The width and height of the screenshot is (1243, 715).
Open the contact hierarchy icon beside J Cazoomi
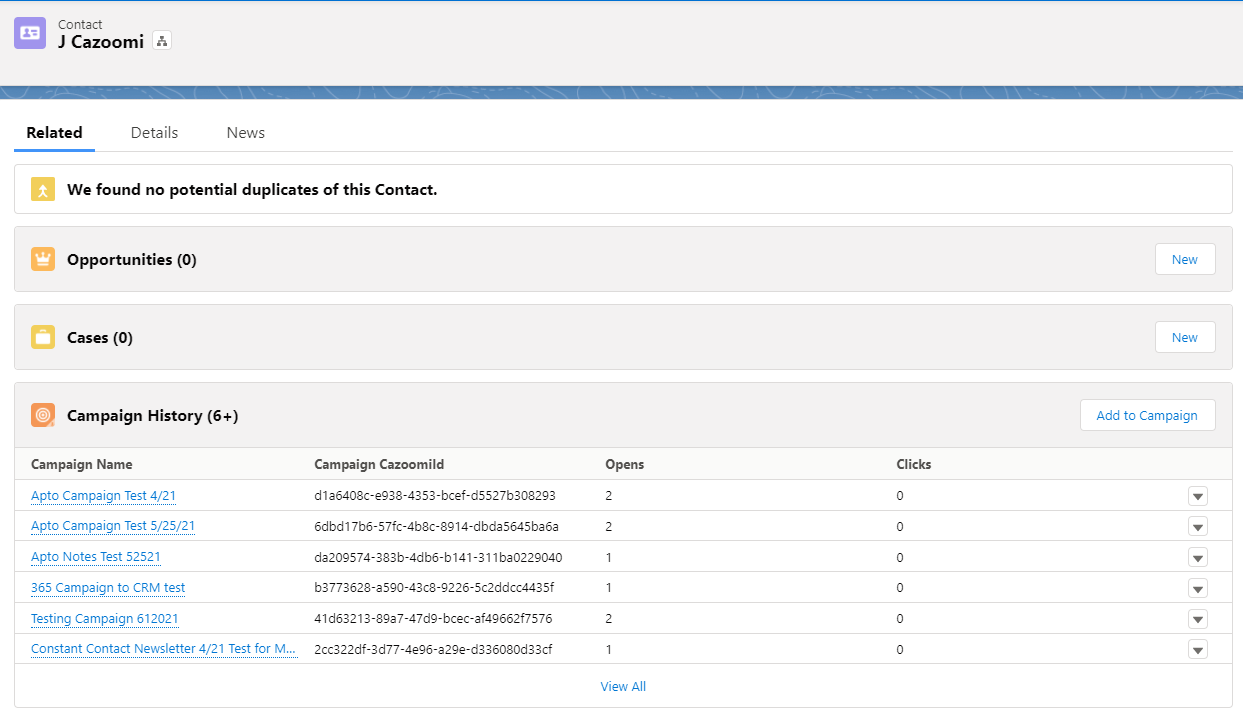[162, 41]
